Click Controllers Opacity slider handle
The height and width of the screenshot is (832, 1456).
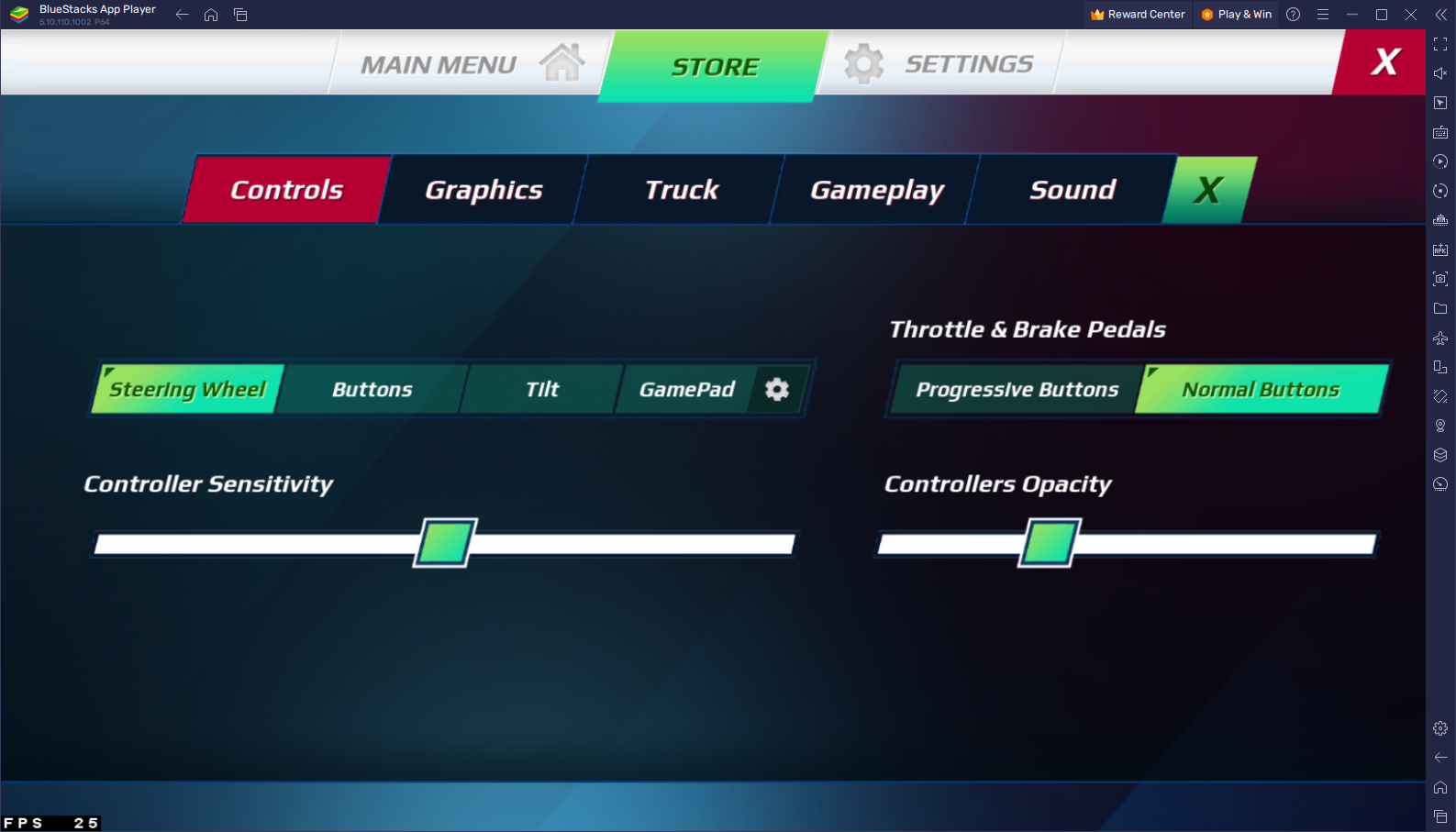(x=1050, y=543)
